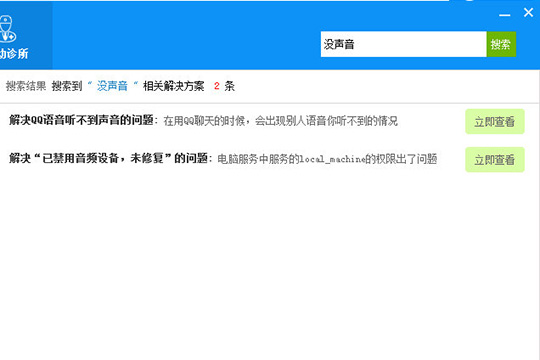The width and height of the screenshot is (540, 360).
Task: View solution for QQ语音听不到声音 via 立即查看
Action: (495, 121)
